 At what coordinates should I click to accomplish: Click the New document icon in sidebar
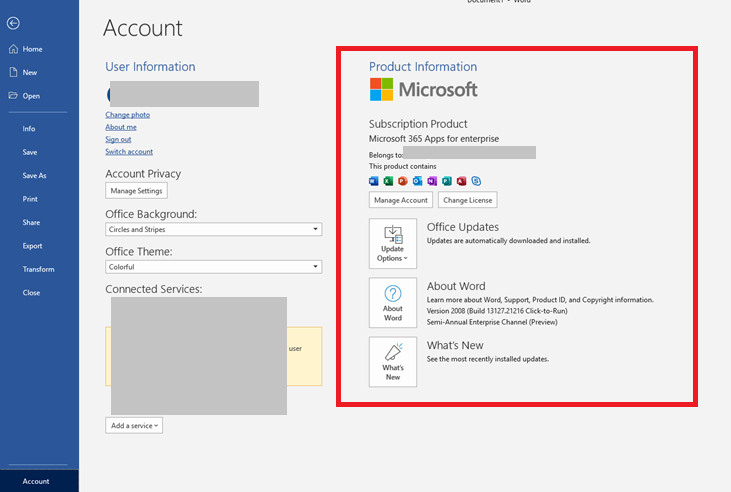14,72
